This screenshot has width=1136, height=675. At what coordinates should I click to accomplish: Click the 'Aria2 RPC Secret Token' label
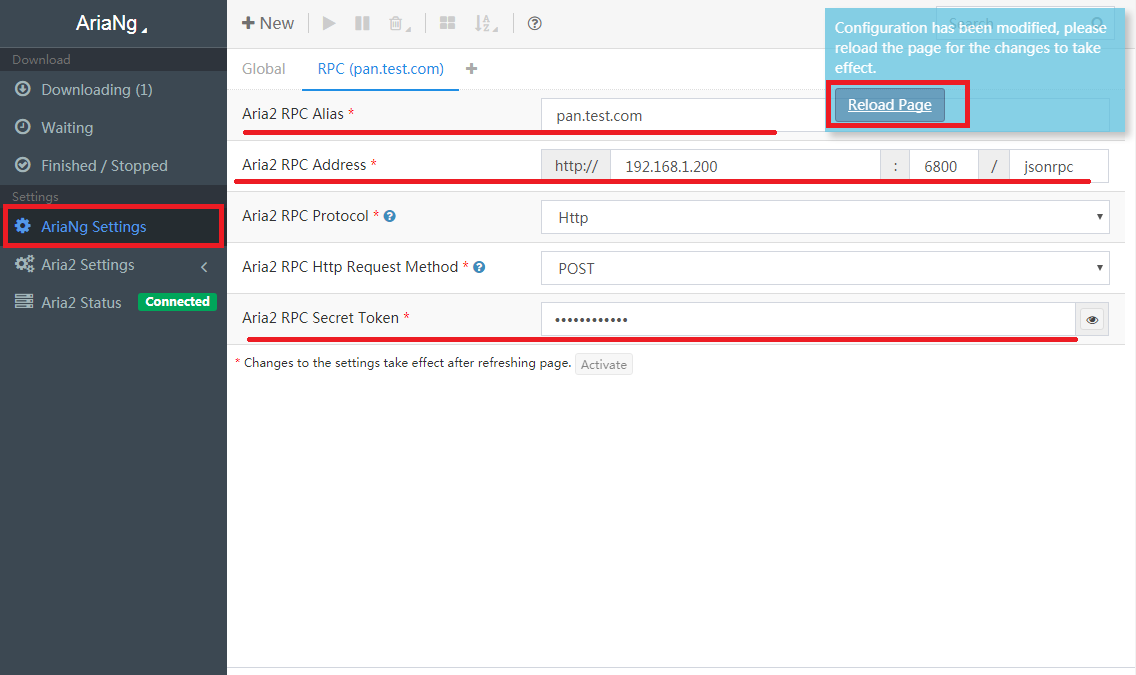pyautogui.click(x=320, y=318)
